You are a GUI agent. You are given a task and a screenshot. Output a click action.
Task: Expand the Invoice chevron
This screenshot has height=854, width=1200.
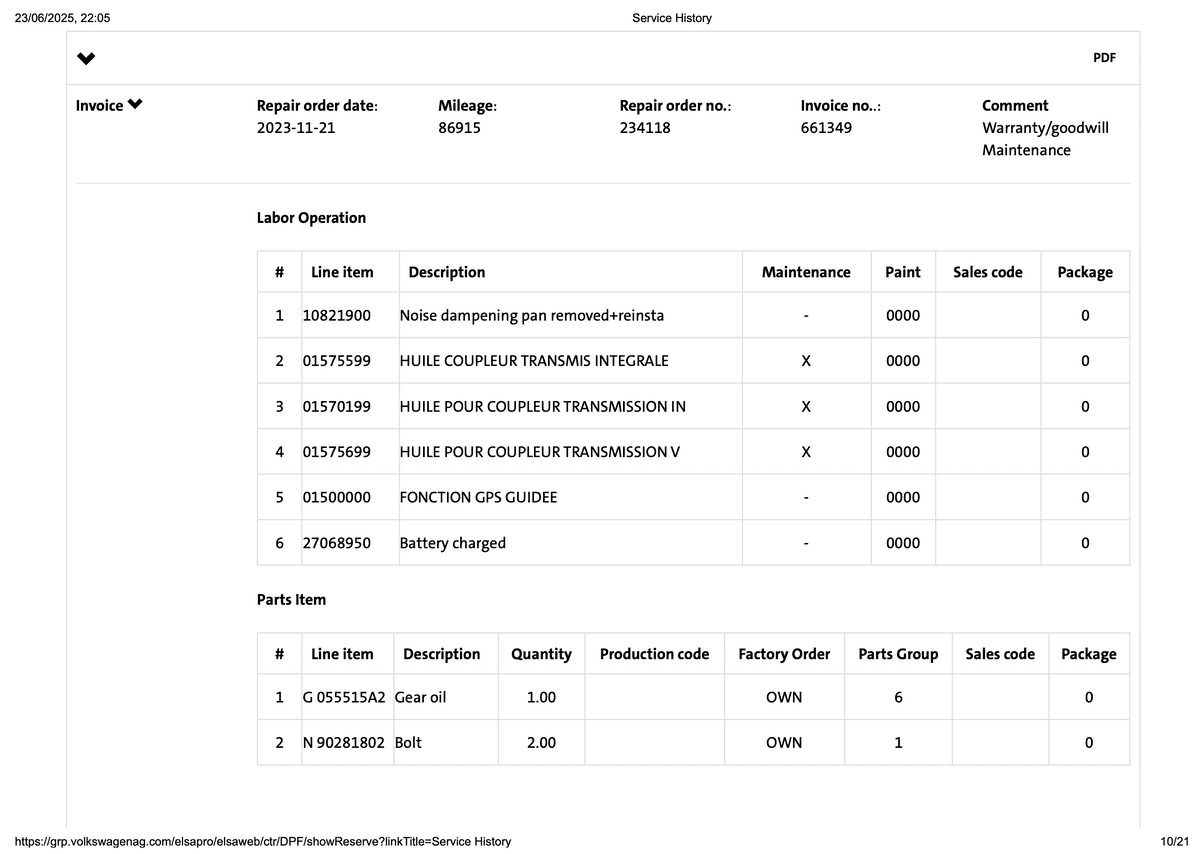click(135, 105)
